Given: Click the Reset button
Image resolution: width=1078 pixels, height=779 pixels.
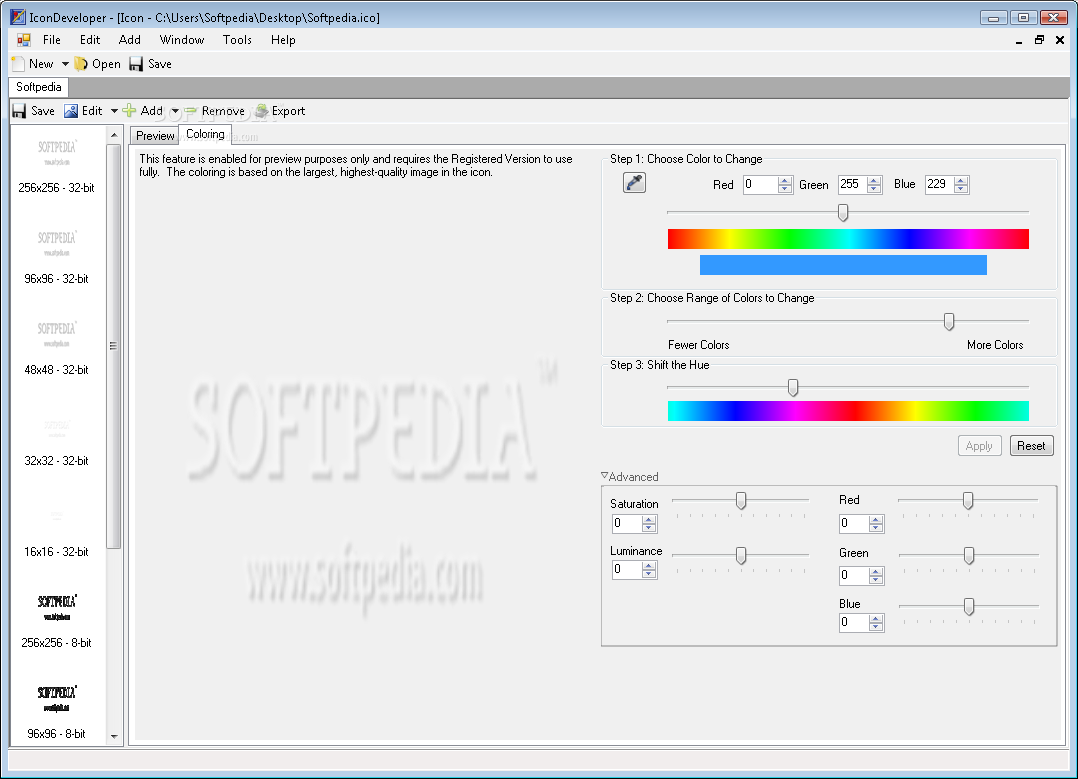Looking at the screenshot, I should (1031, 446).
